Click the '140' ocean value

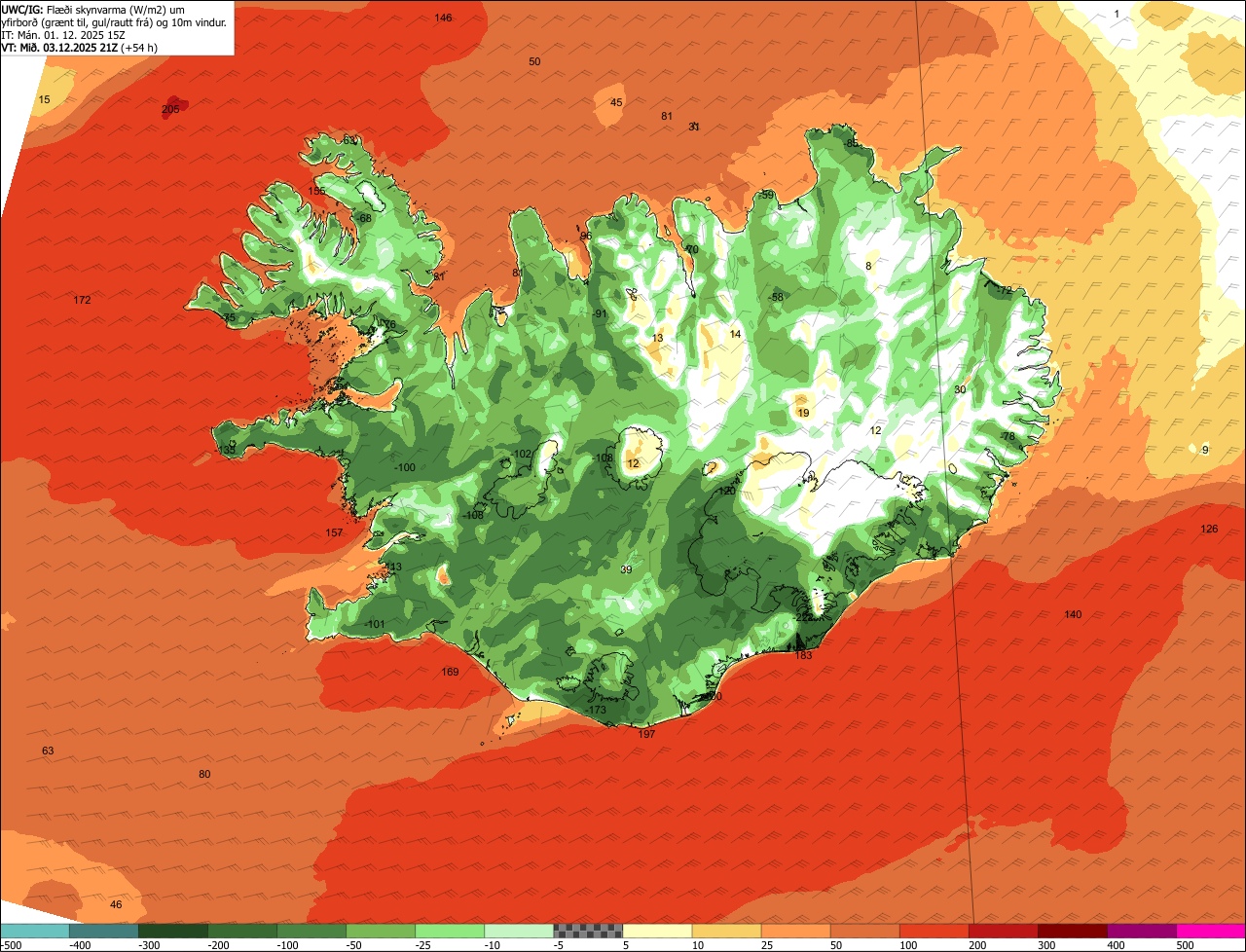tap(1073, 614)
